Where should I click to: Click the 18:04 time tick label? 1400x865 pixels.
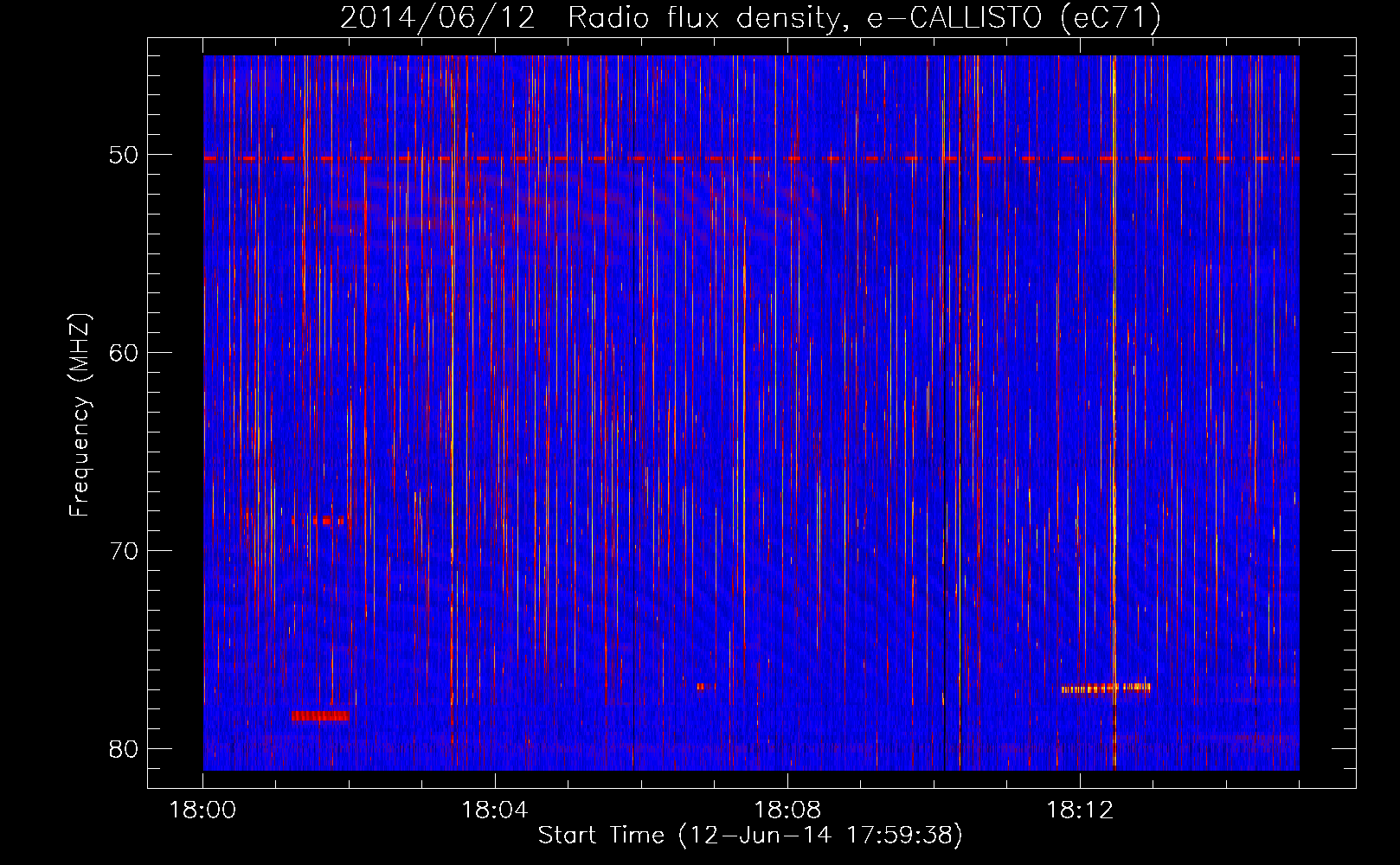495,811
